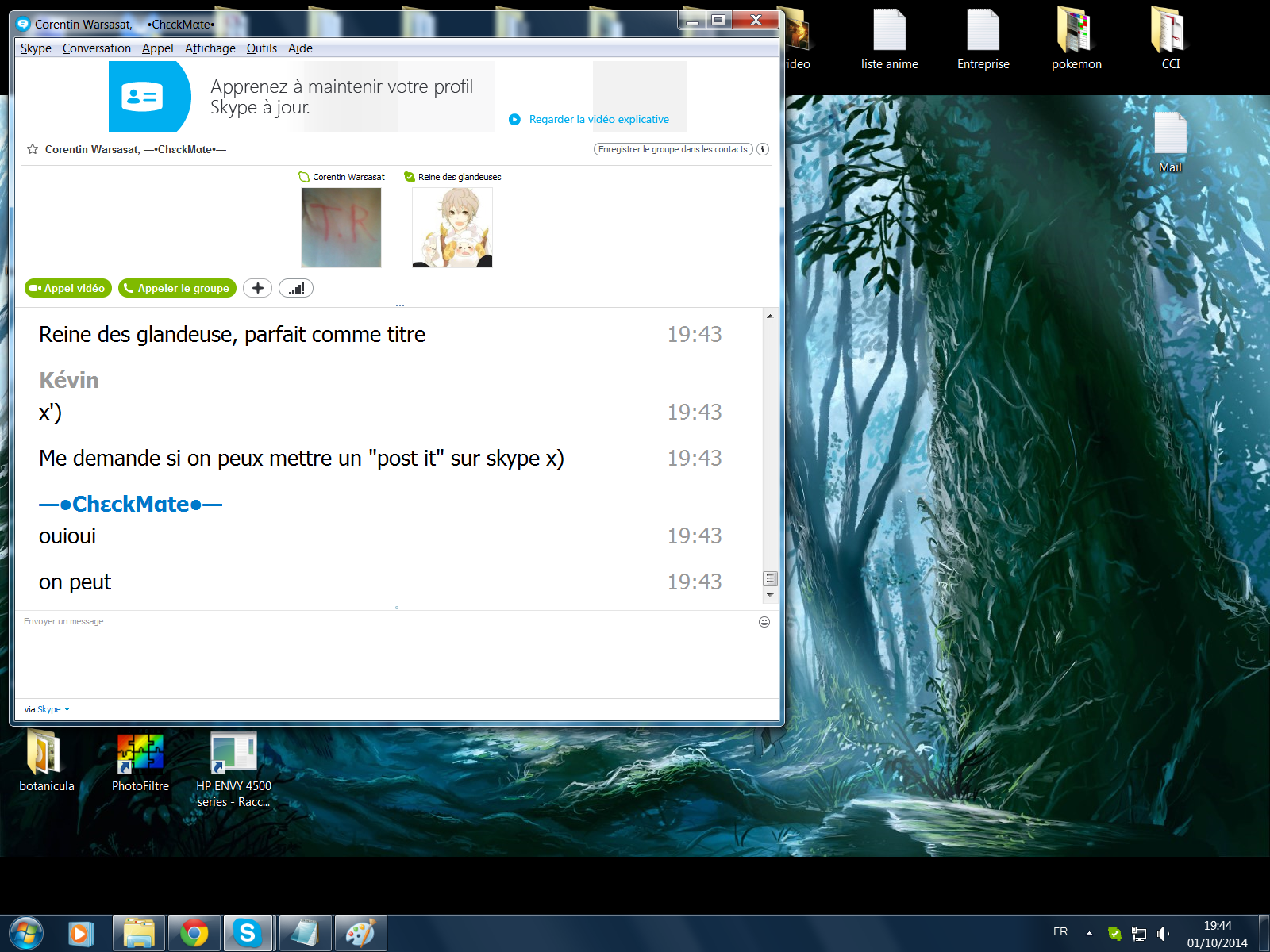Click message 'Reine des glandeuse, parfait comme titre'
This screenshot has width=1270, height=952.
pos(233,335)
